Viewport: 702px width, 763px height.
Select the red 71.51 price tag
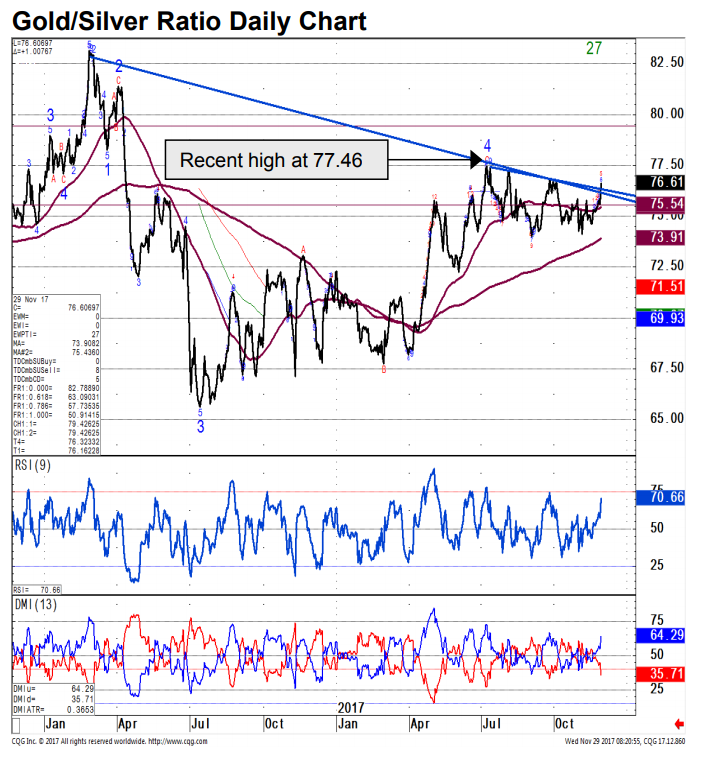[660, 286]
